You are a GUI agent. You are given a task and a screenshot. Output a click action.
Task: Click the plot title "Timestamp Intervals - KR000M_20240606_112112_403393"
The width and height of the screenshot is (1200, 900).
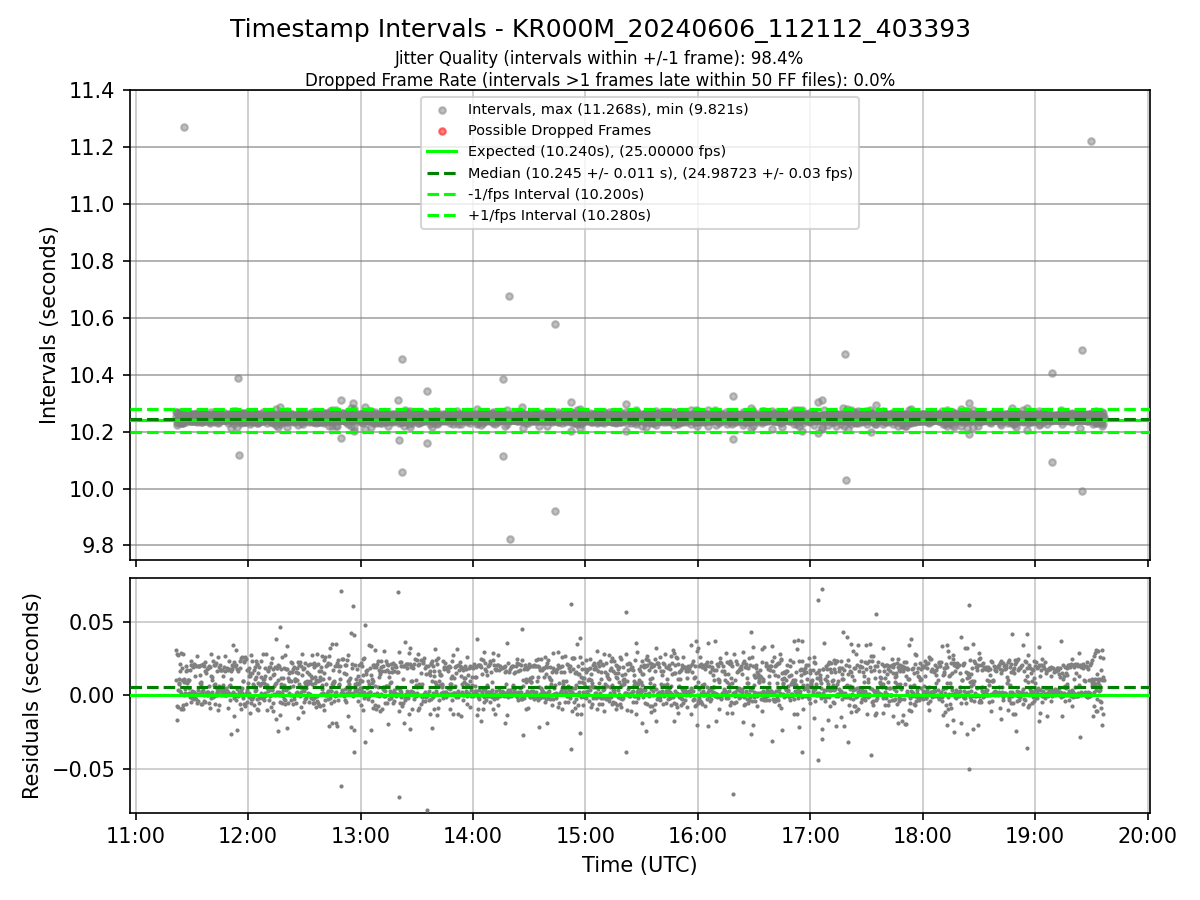click(x=600, y=29)
